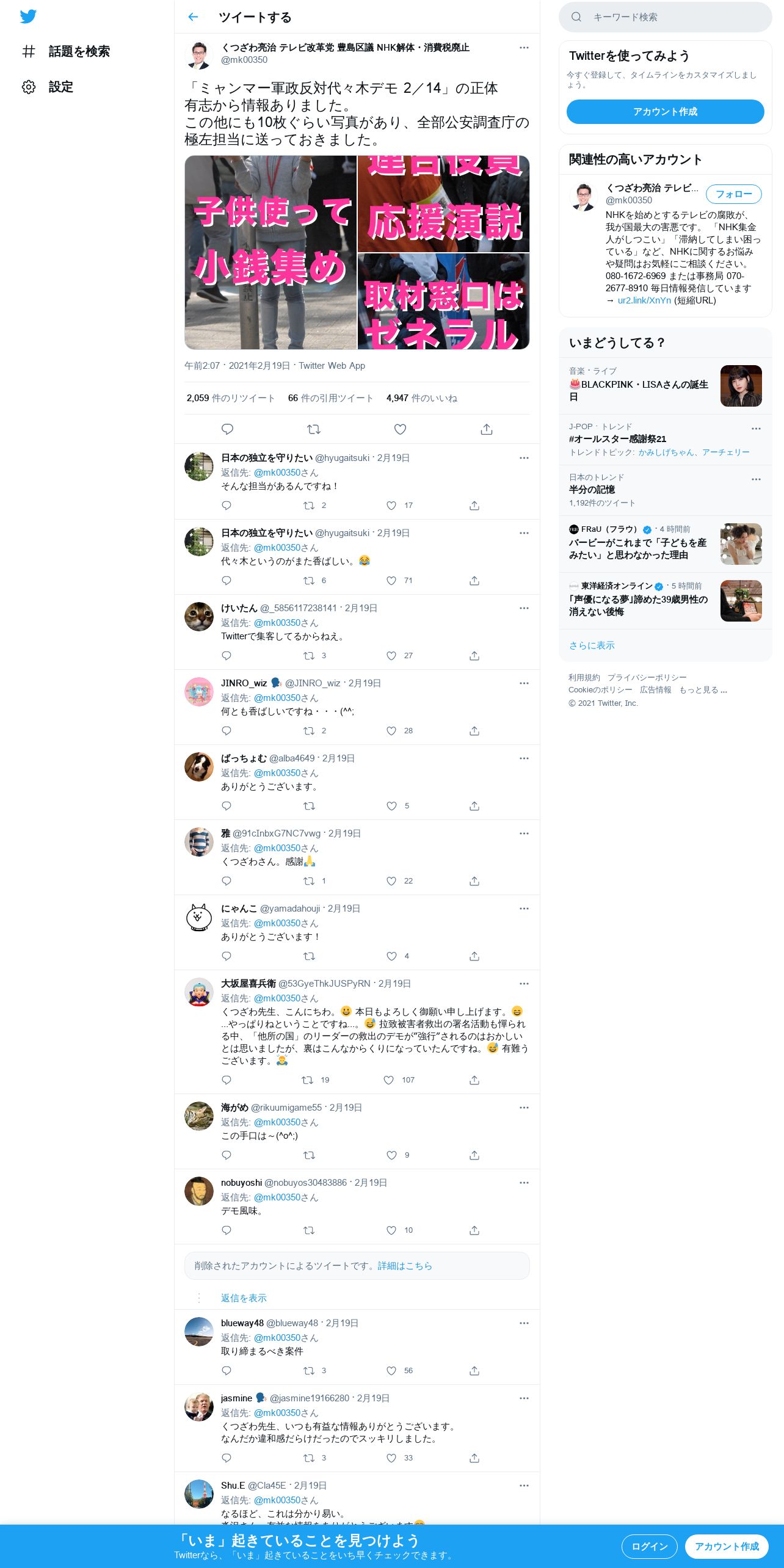Image resolution: width=784 pixels, height=1568 pixels.
Task: Open the さらに表示 link under trends
Action: [x=592, y=645]
